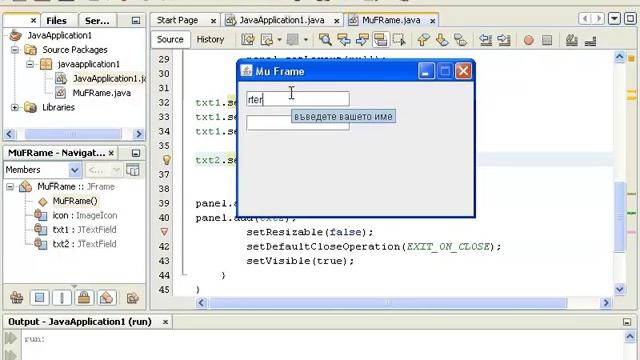Toggle Show Fields blue square filter

coord(40,298)
